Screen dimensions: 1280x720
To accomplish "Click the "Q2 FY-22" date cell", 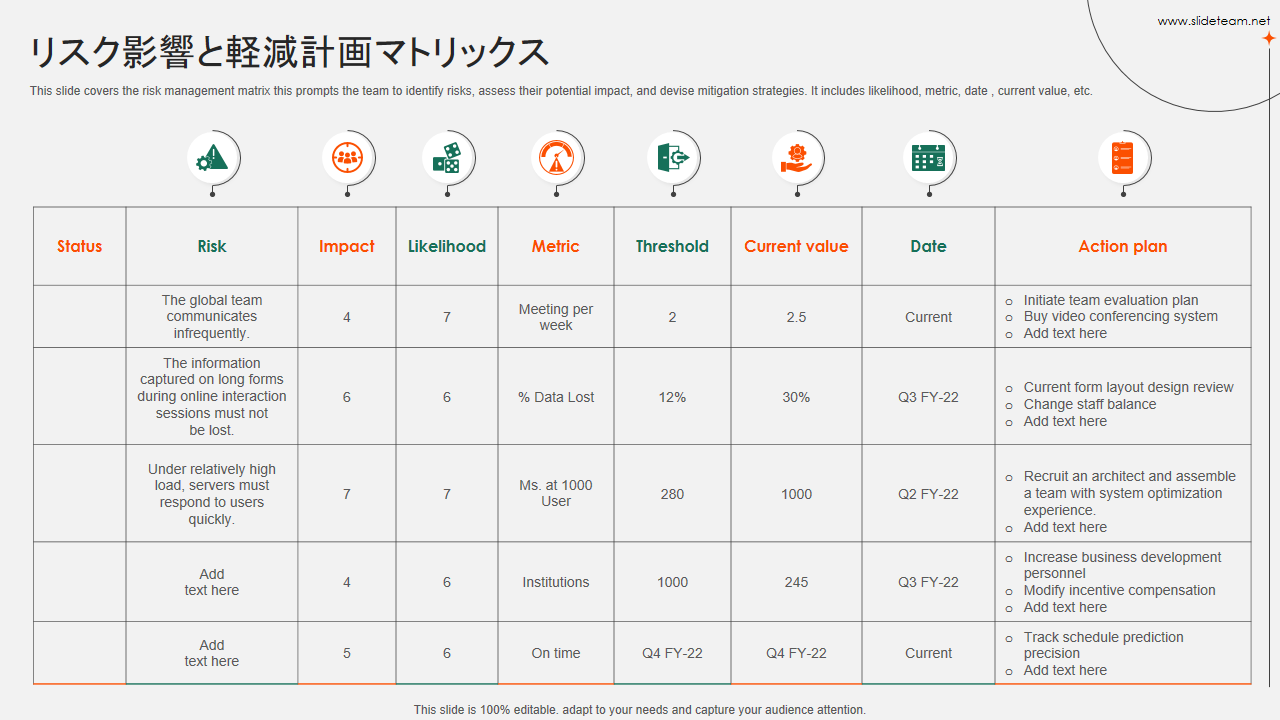I will click(928, 494).
